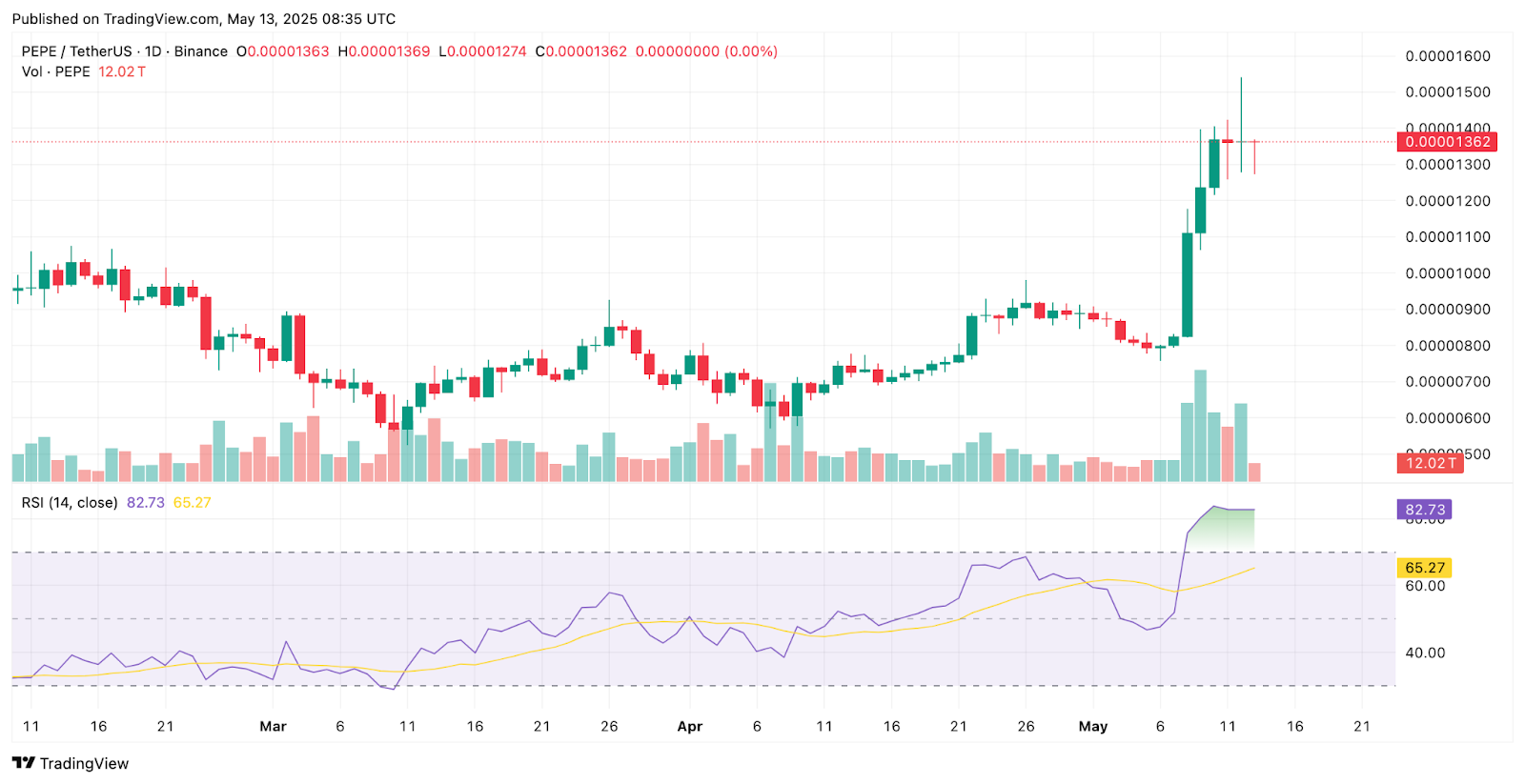Click the 40.00 level on the RSI axis
The width and height of the screenshot is (1525, 784).
click(1425, 653)
